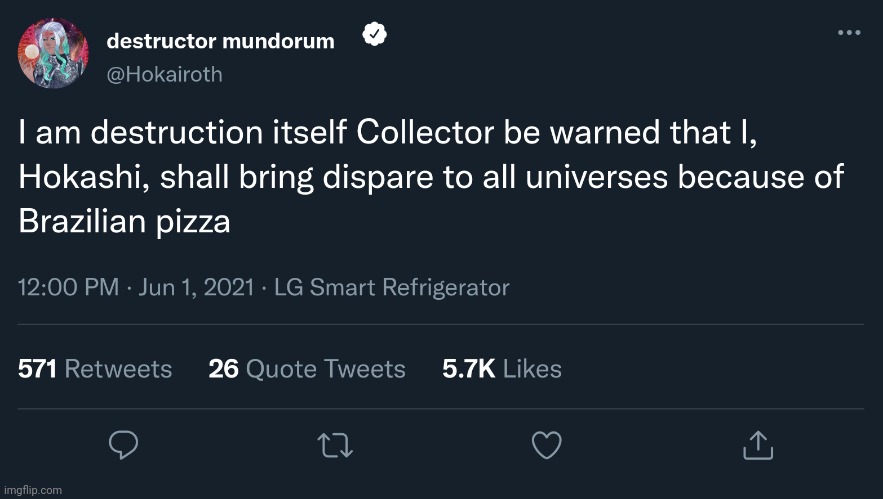Retweet using the arrows icon

pos(335,443)
